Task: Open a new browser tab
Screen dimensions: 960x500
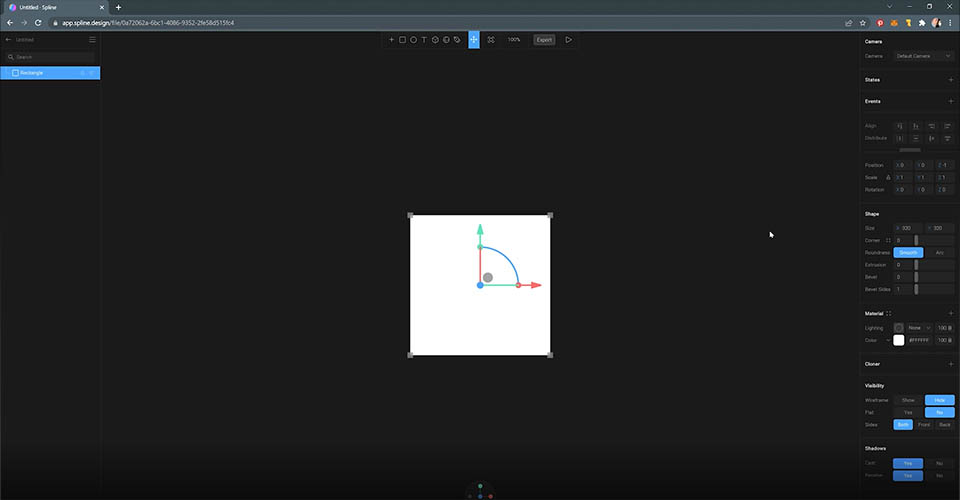Action: click(x=118, y=7)
